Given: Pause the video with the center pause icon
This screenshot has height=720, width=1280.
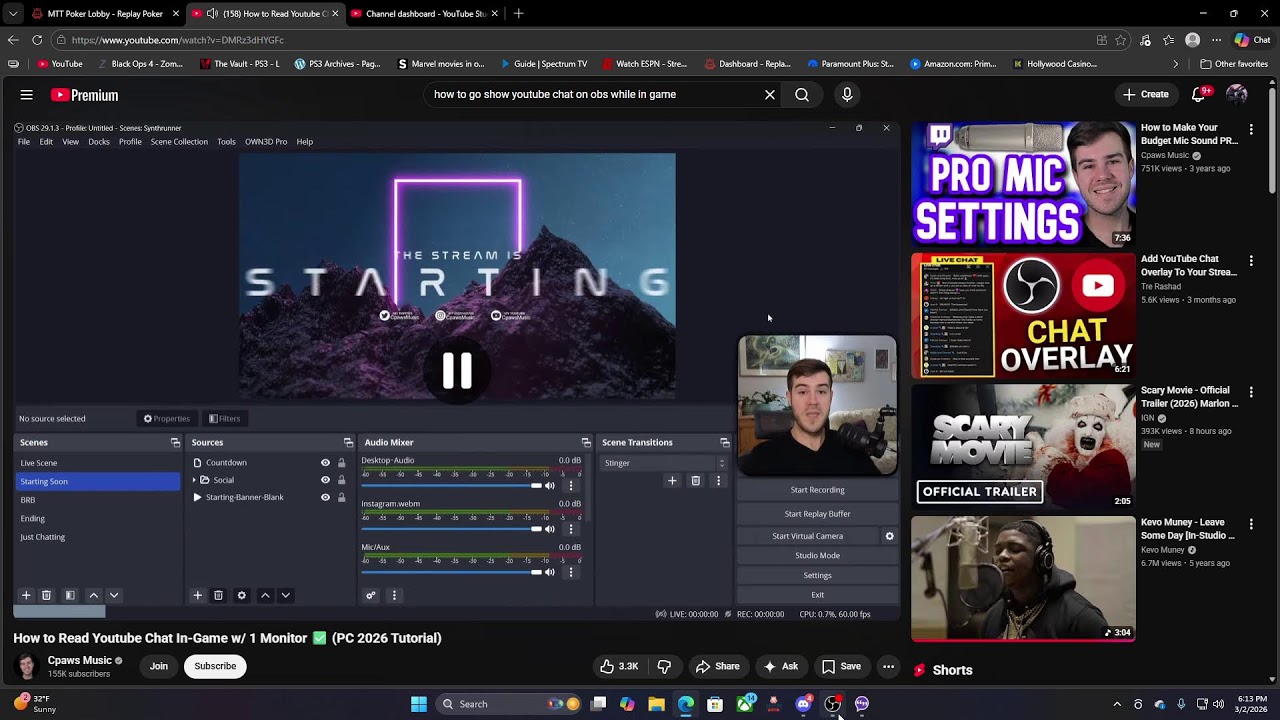Looking at the screenshot, I should point(457,371).
